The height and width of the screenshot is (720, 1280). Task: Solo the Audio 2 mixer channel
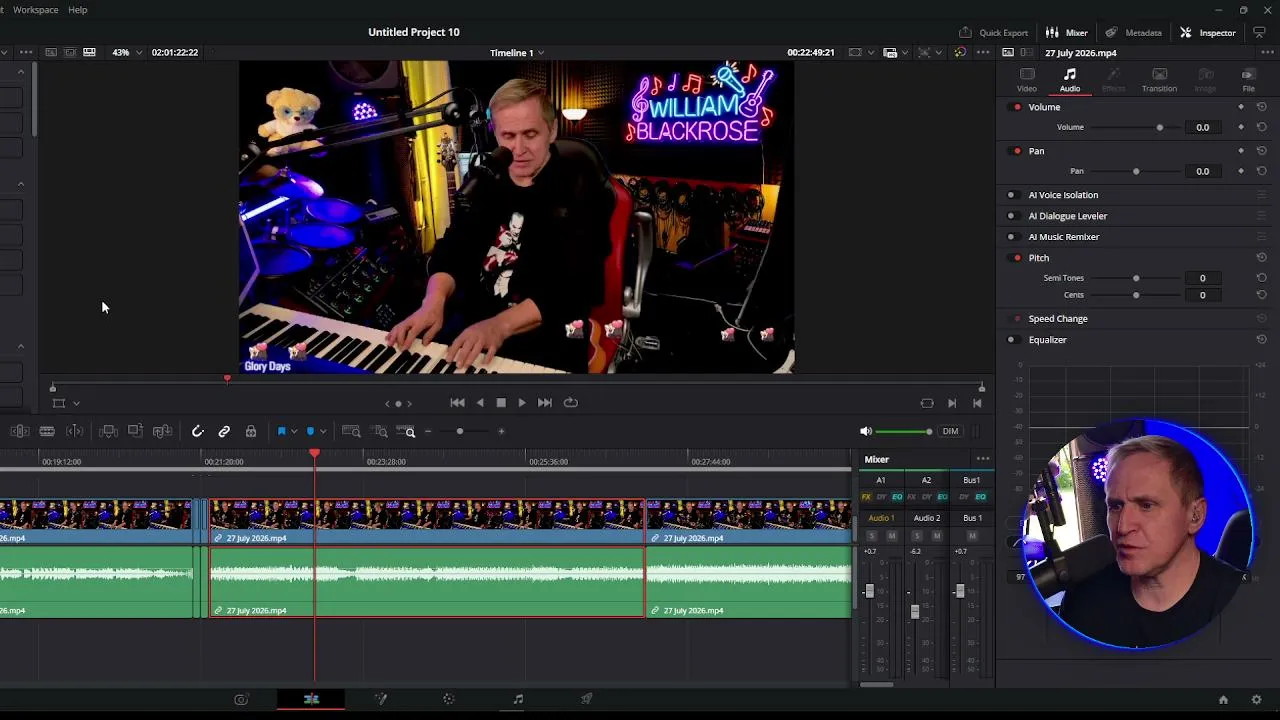[x=917, y=536]
